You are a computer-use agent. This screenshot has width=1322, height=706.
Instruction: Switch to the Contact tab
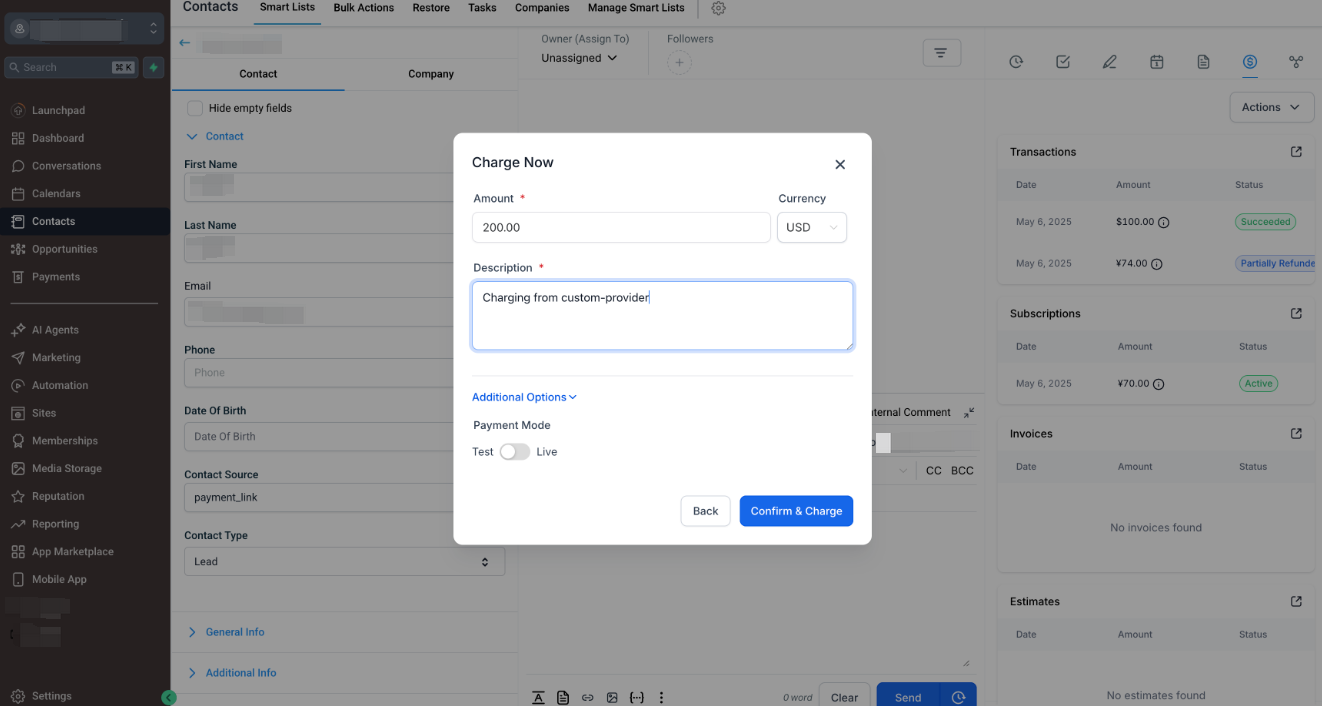(x=258, y=74)
